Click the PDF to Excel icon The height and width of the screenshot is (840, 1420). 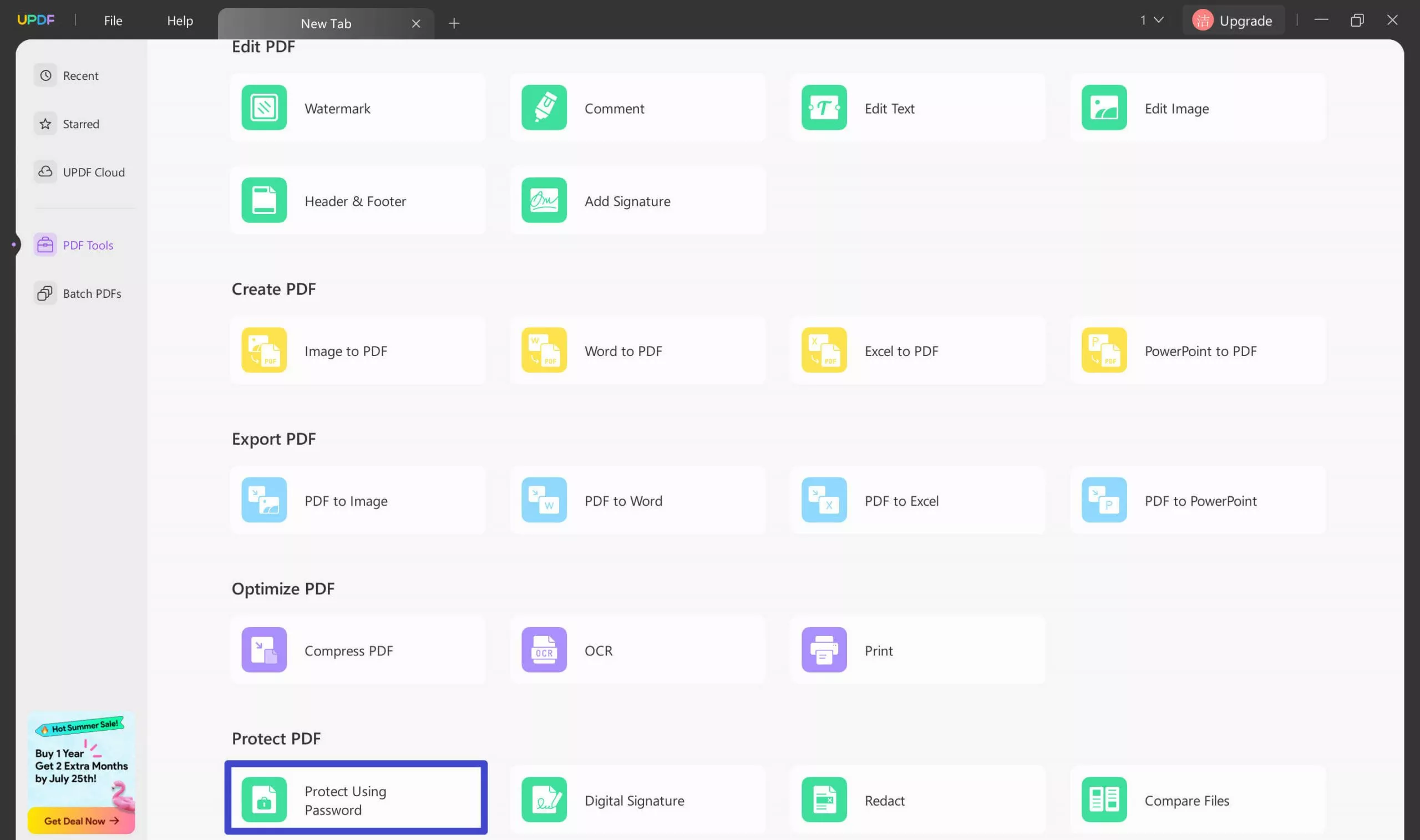[x=824, y=500]
